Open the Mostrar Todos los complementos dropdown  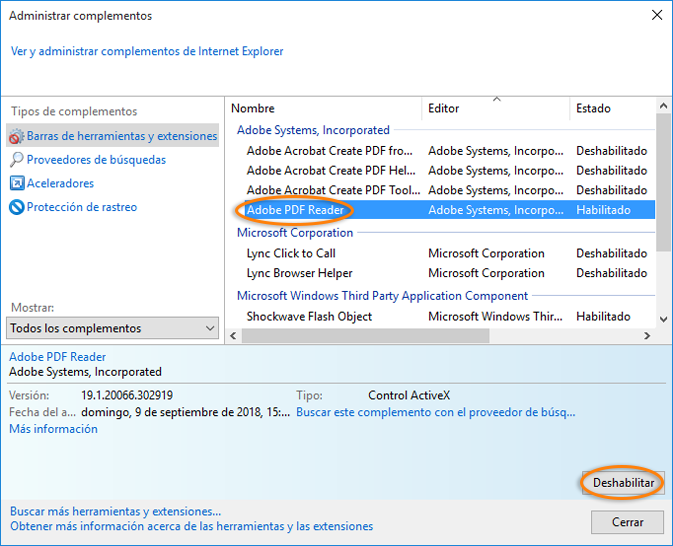point(112,328)
